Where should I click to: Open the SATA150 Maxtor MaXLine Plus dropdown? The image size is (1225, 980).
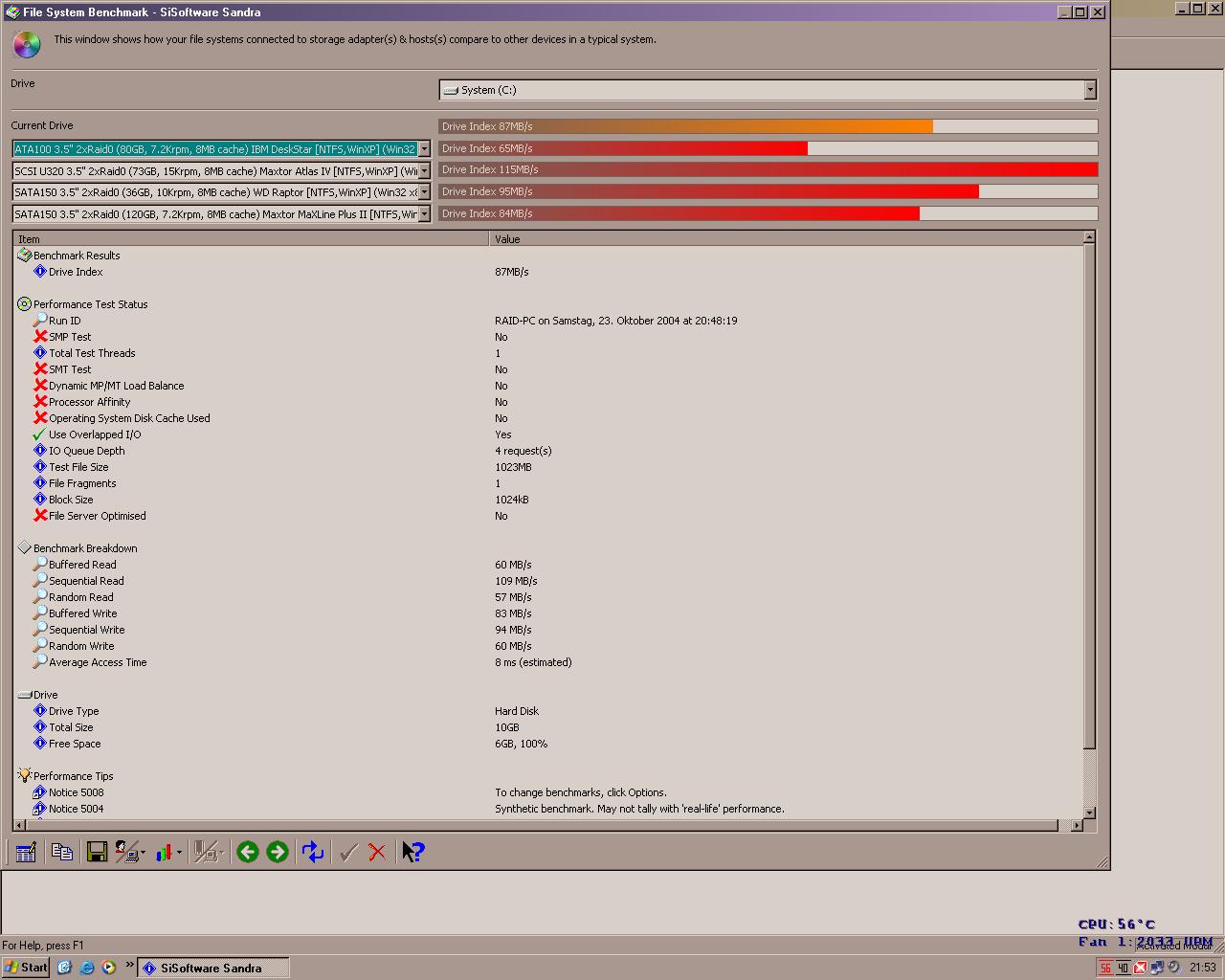tap(424, 214)
